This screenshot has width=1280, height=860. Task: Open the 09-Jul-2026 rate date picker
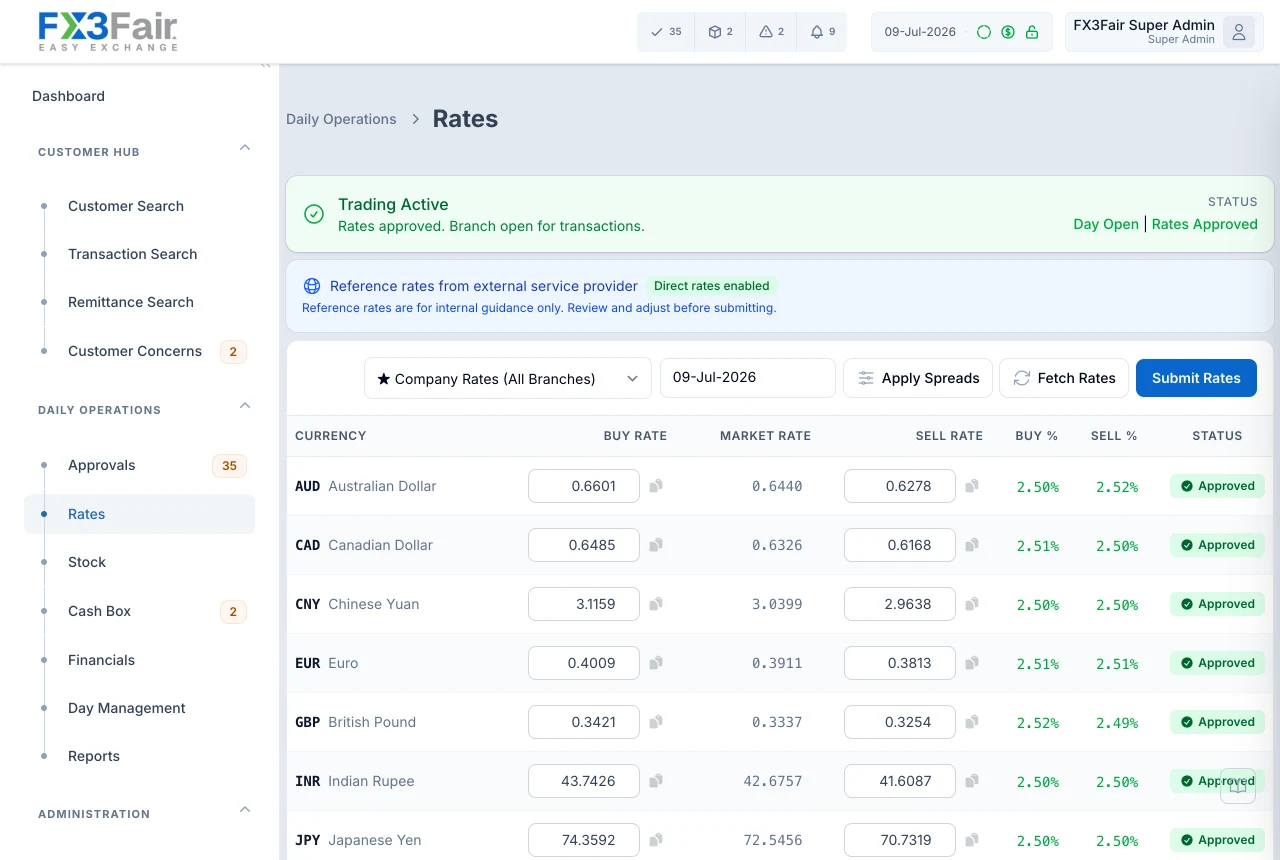point(748,378)
